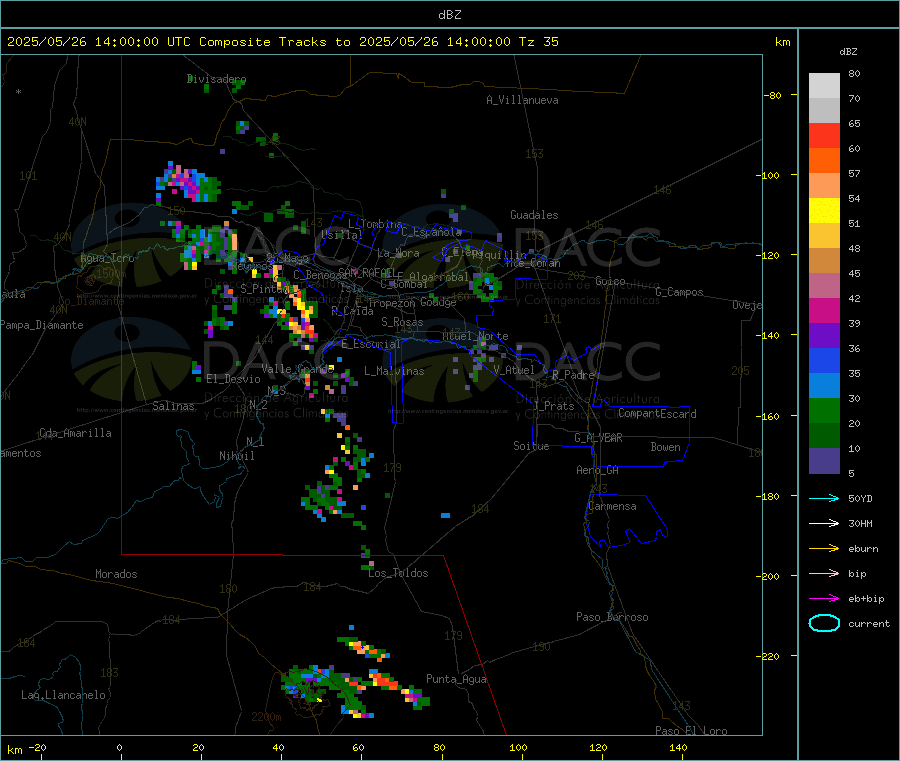Click the 'dBZ' title at top
The width and height of the screenshot is (900, 761).
(x=449, y=15)
